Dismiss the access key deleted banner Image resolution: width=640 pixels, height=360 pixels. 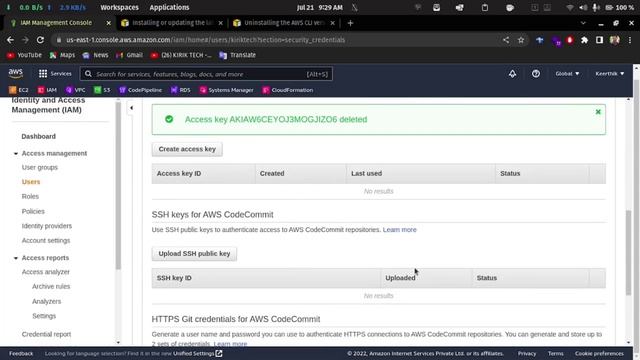(x=598, y=112)
